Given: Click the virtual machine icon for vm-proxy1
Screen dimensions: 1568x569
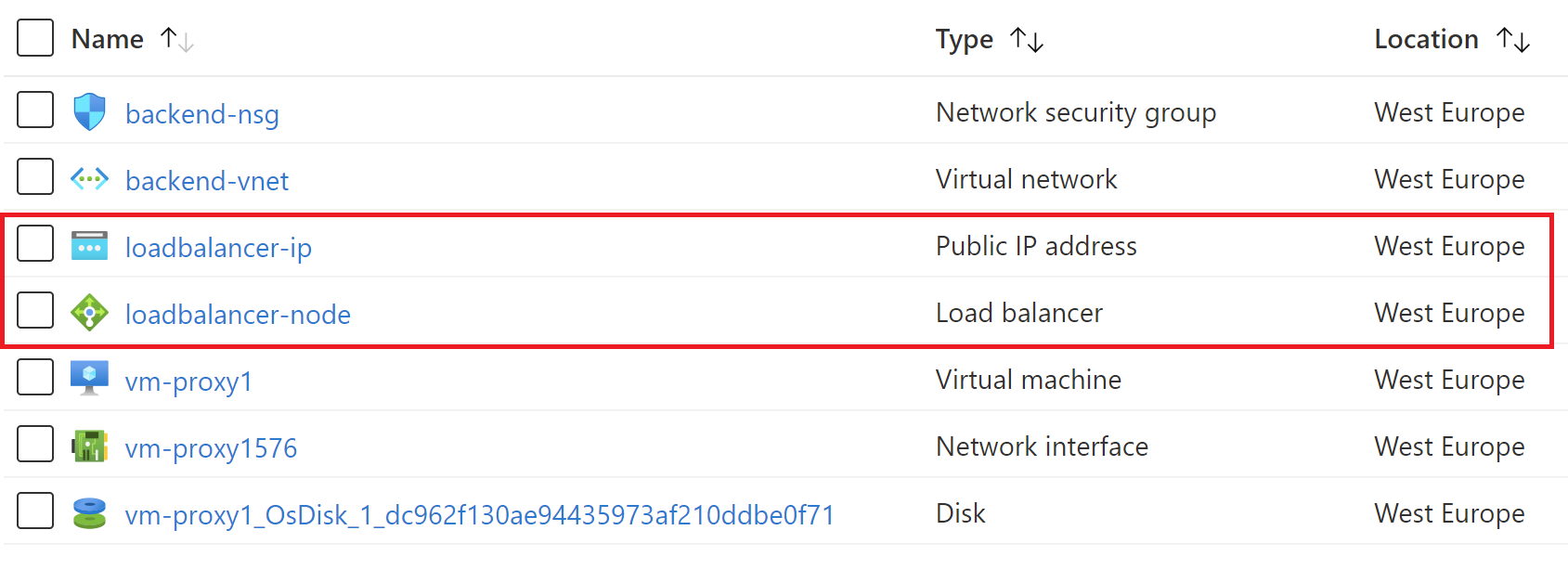Looking at the screenshot, I should point(88,378).
